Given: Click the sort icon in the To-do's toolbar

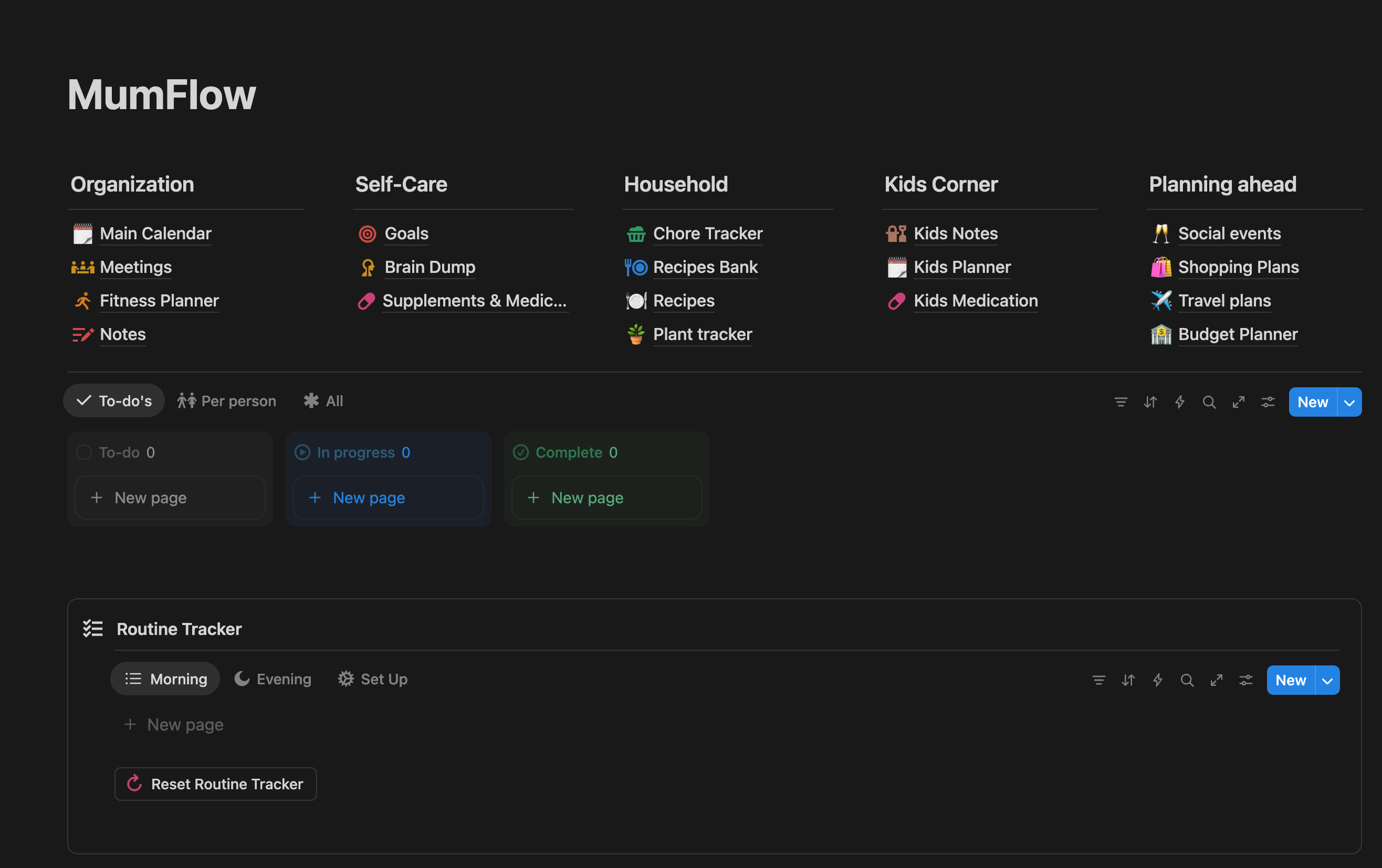Looking at the screenshot, I should point(1150,401).
